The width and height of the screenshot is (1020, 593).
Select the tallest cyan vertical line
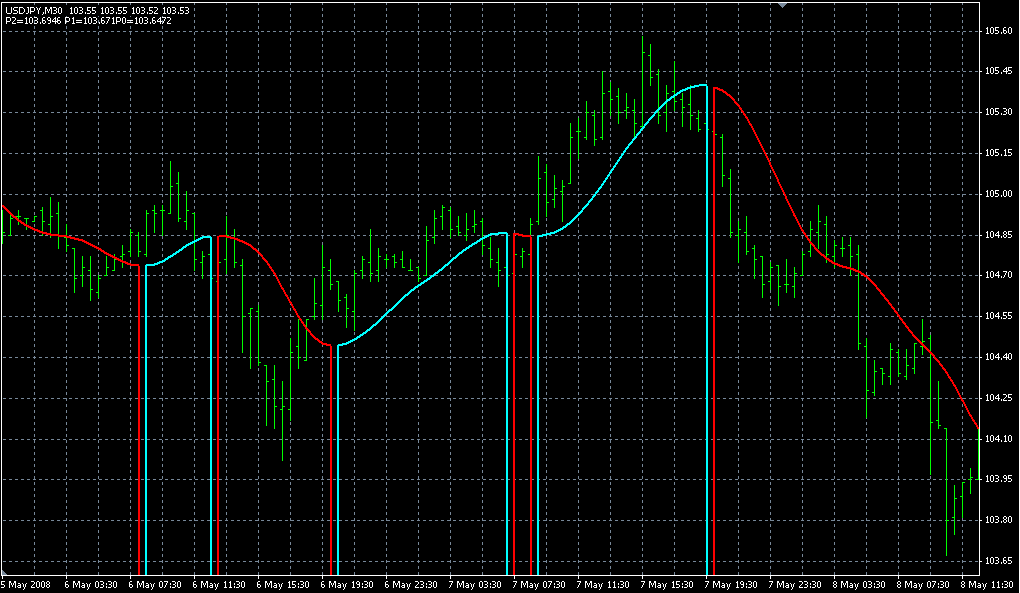[708, 330]
